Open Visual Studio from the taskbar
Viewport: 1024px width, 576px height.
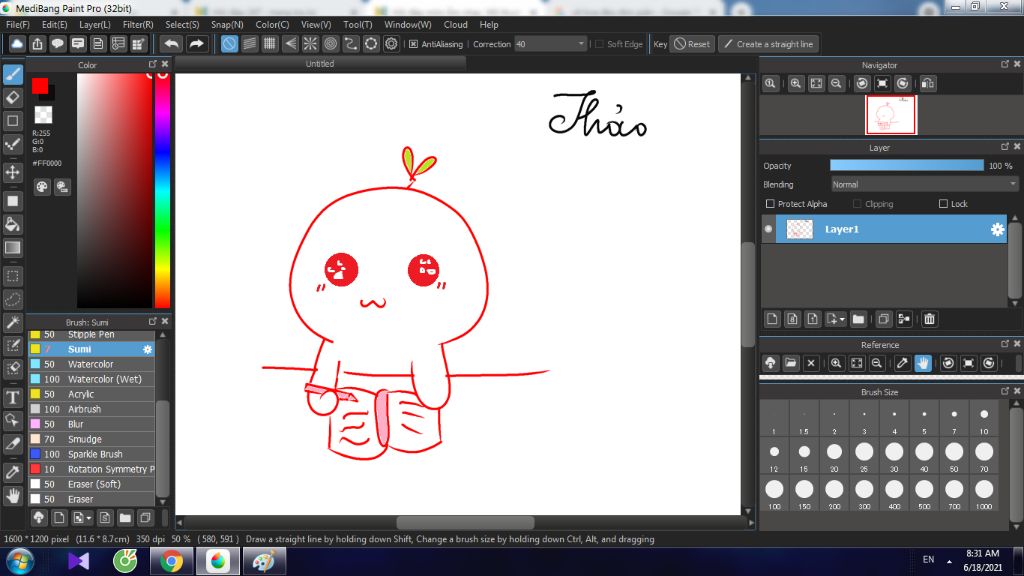78,562
